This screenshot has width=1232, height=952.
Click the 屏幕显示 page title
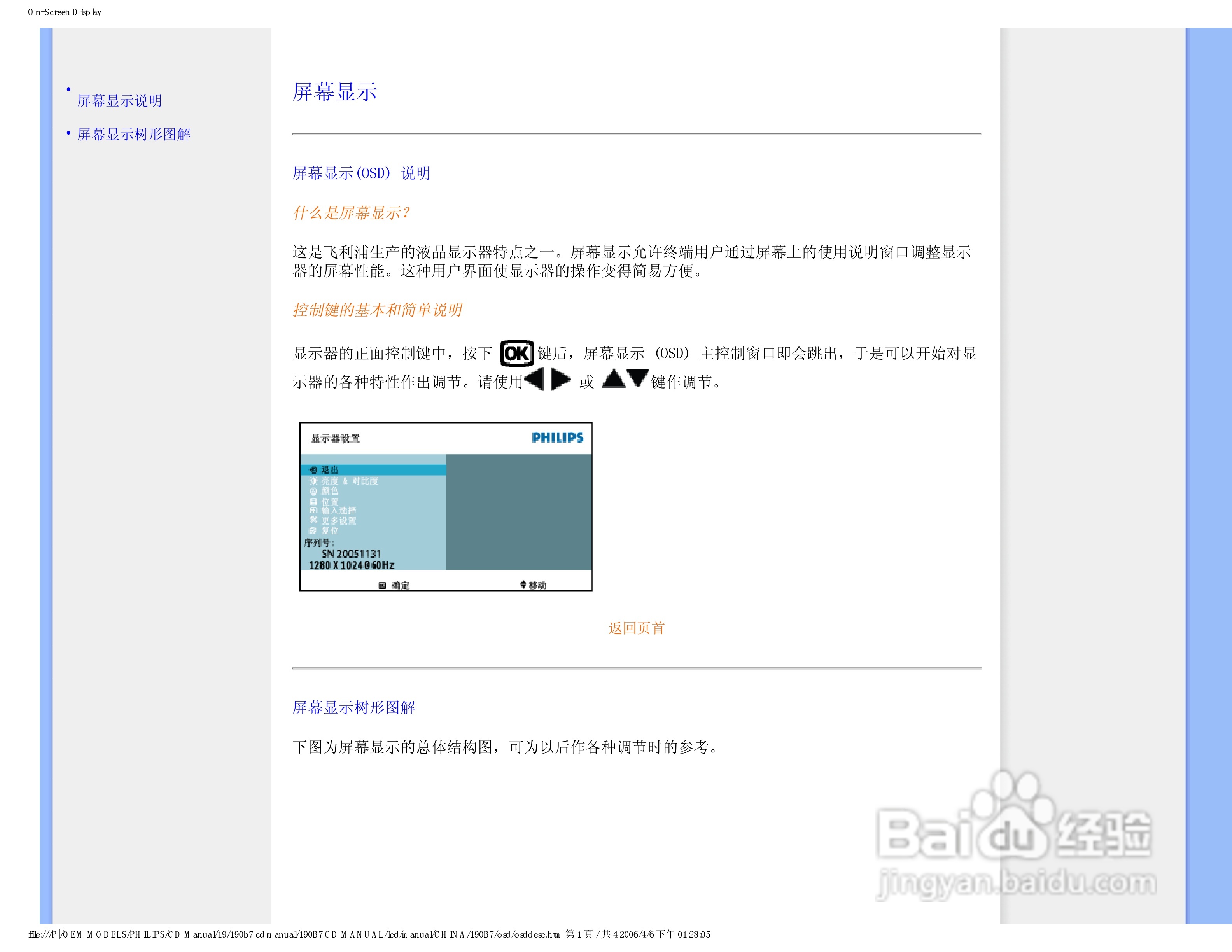coord(334,92)
